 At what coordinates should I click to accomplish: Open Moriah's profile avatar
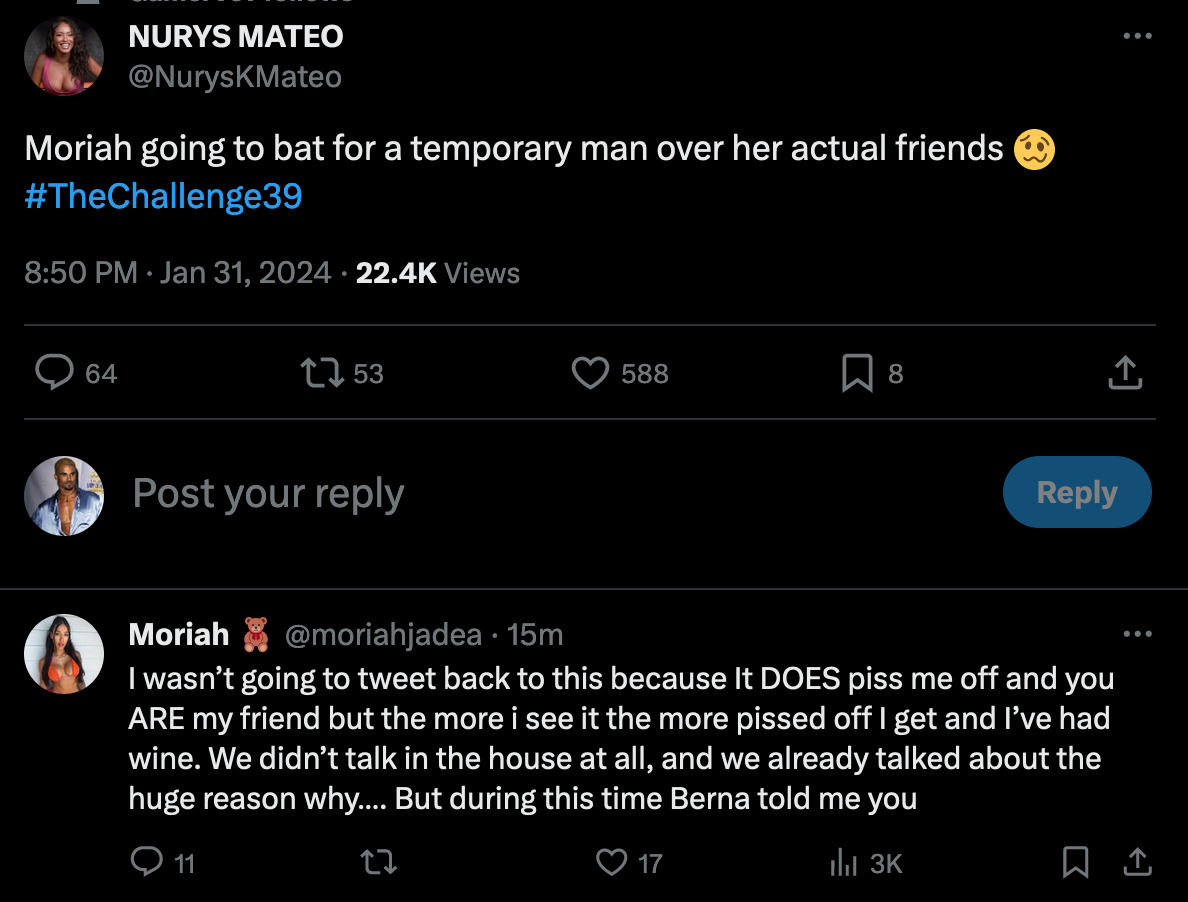64,654
